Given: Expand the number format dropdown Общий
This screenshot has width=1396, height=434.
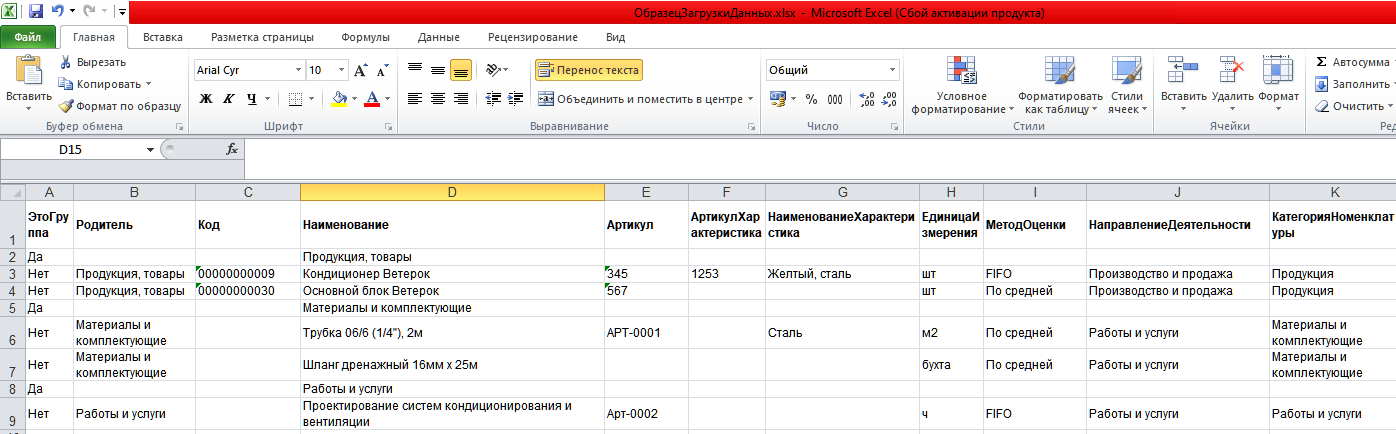Looking at the screenshot, I should [x=893, y=70].
